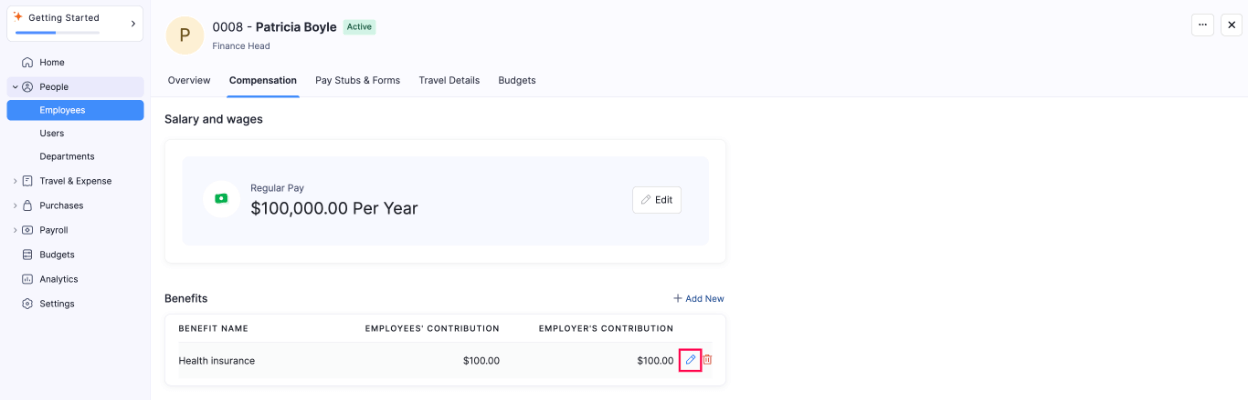This screenshot has width=1252, height=408.
Task: Click the Home sidebar icon
Action: point(28,62)
